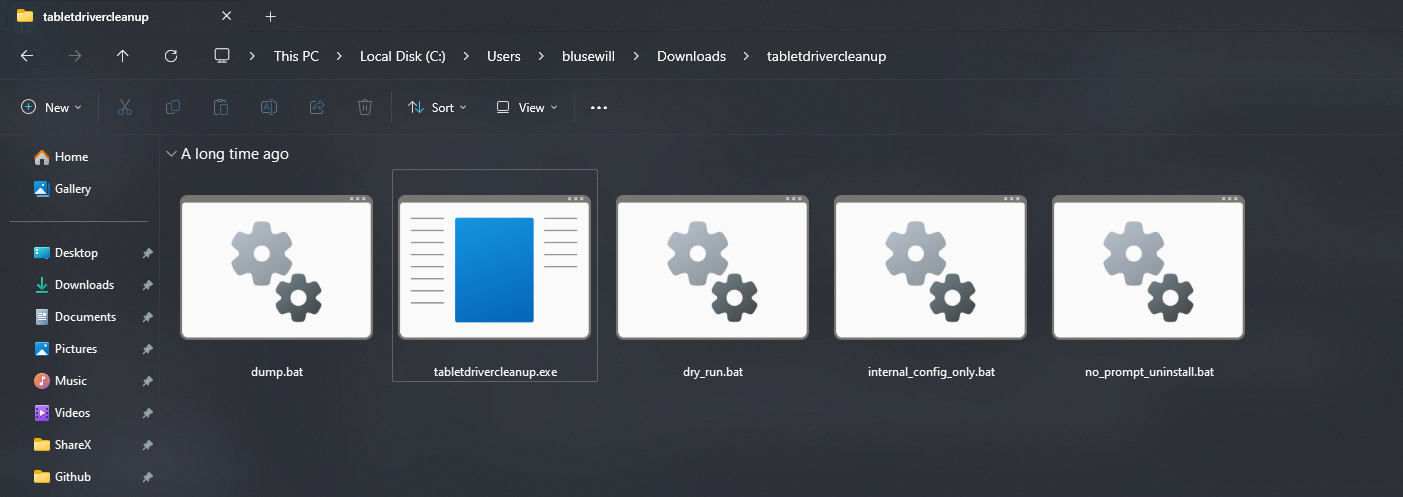Click the Cut scissors icon
1403x497 pixels.
pos(125,107)
